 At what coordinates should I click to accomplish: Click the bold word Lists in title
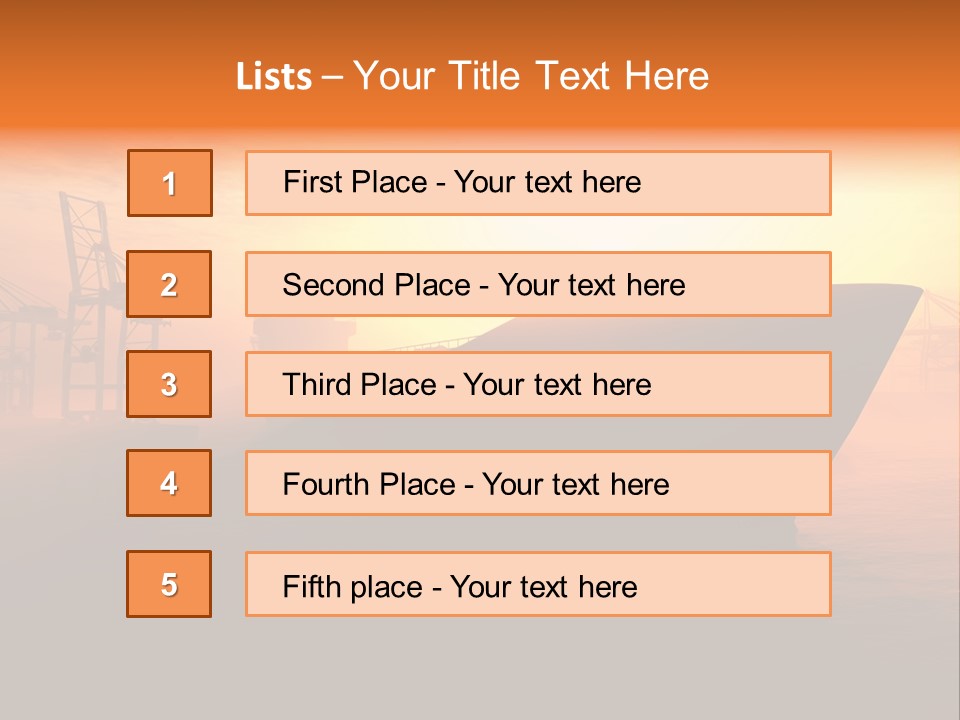point(274,77)
